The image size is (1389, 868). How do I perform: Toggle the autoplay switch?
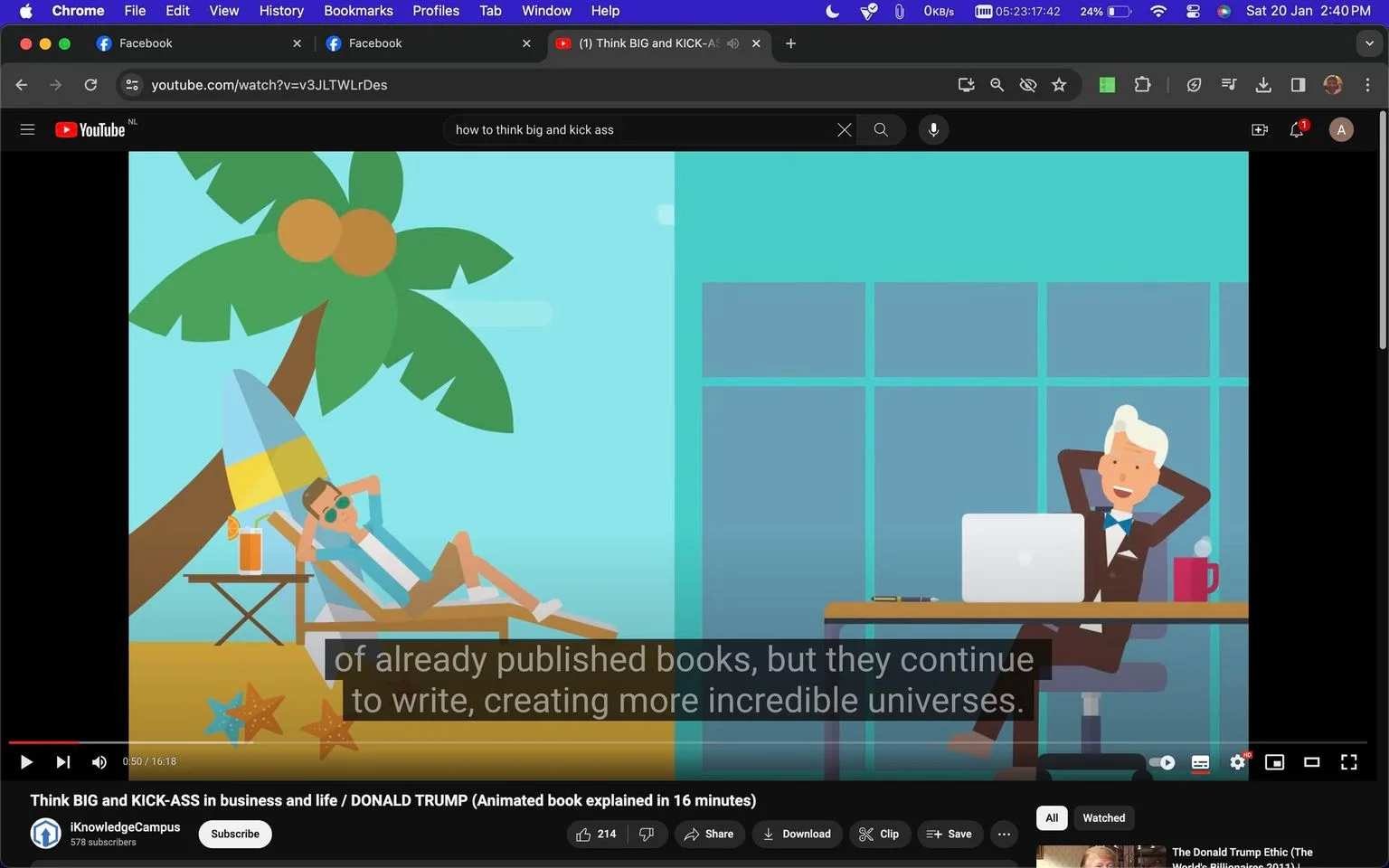[1162, 762]
